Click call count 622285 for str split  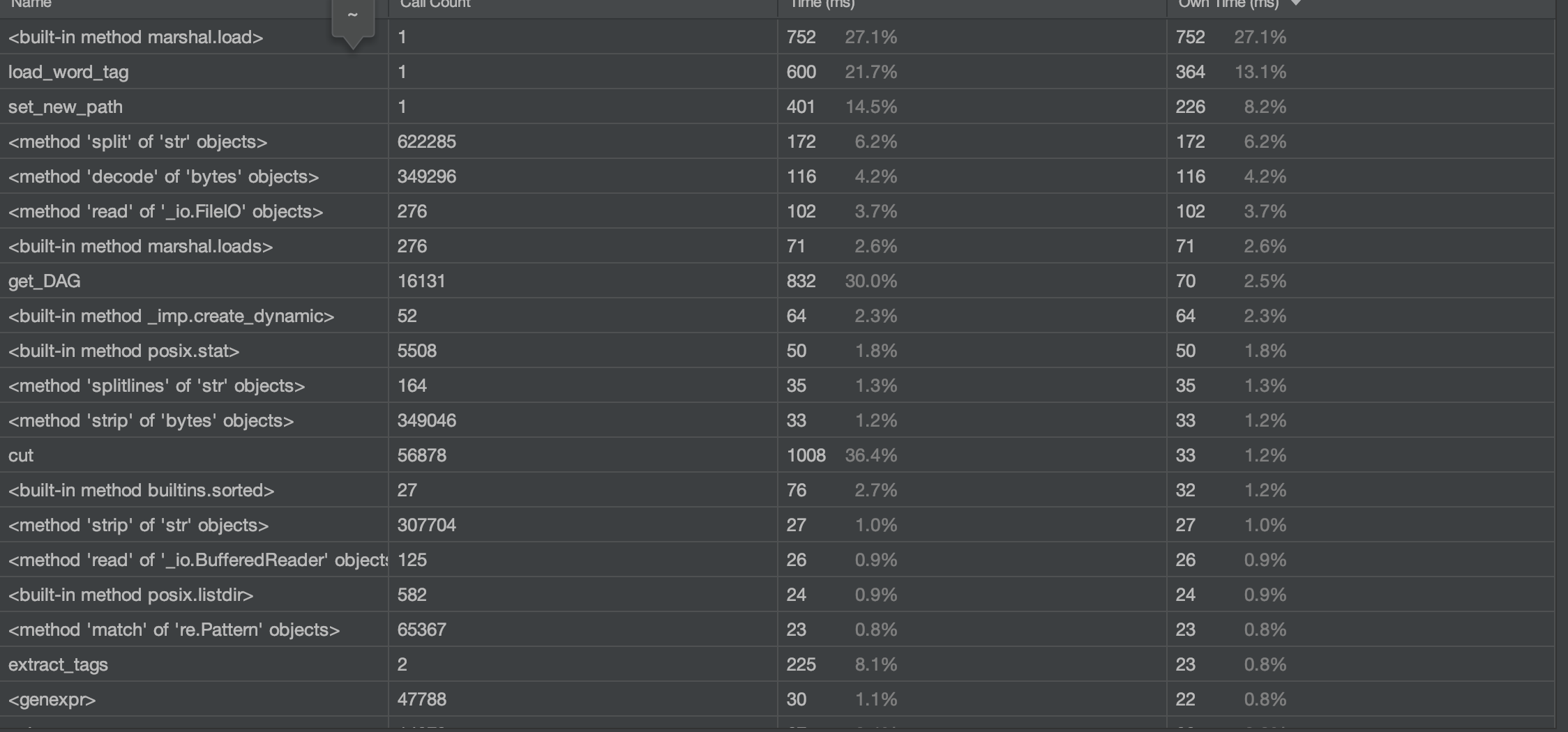[x=427, y=142]
